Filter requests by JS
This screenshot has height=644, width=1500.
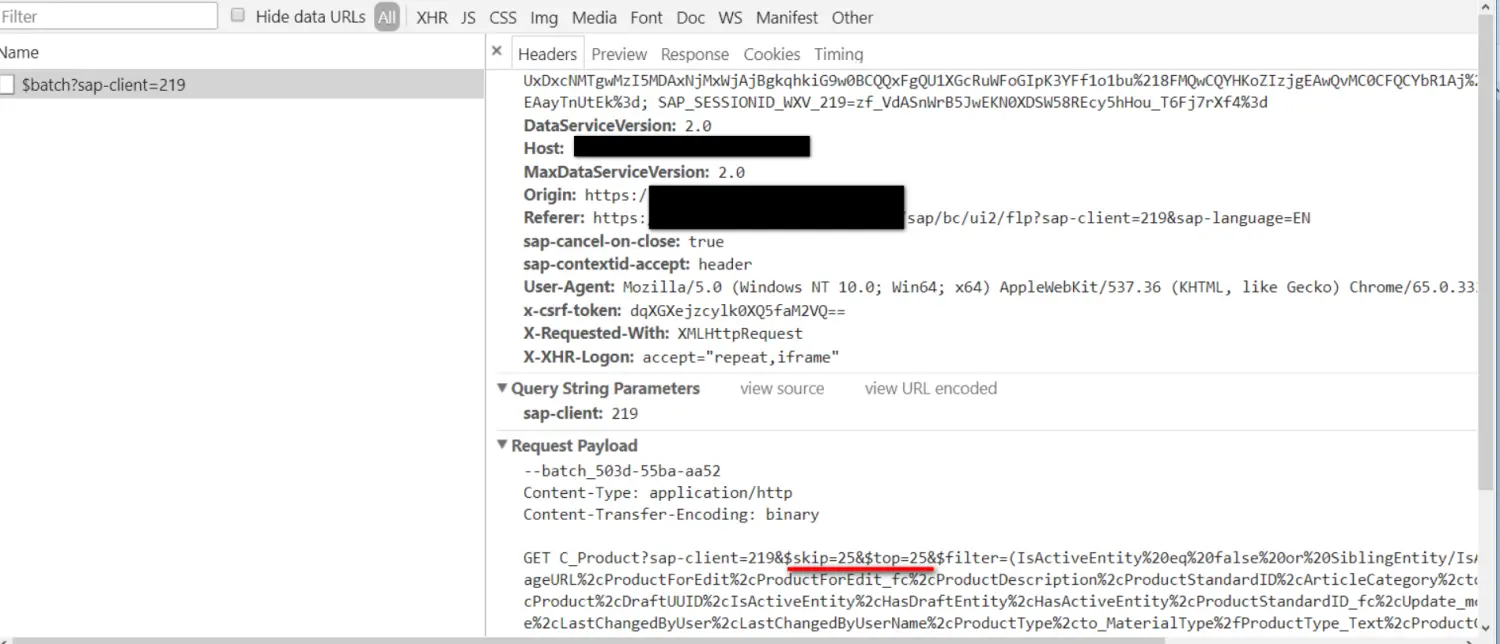pyautogui.click(x=468, y=17)
